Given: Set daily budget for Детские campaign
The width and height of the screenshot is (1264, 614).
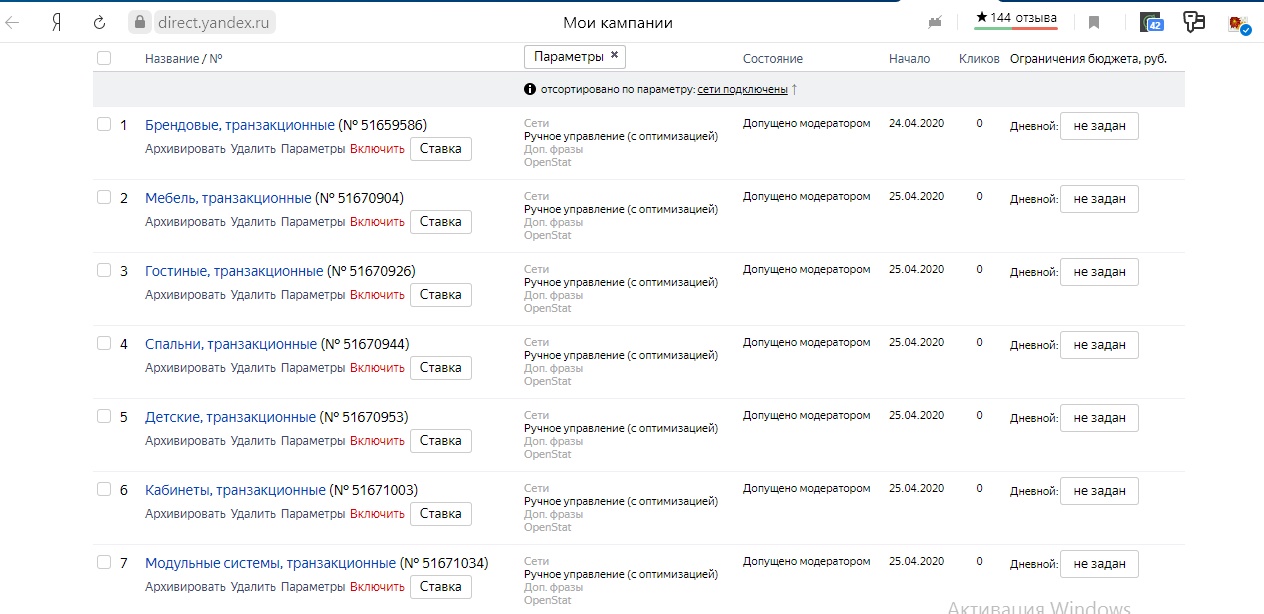Looking at the screenshot, I should point(1099,418).
